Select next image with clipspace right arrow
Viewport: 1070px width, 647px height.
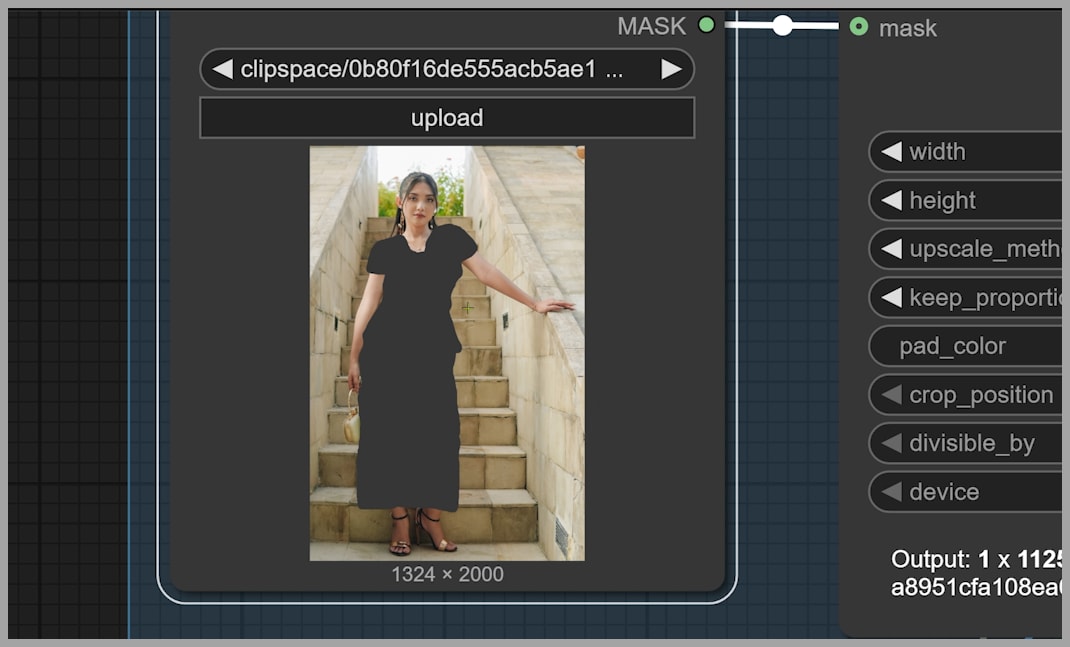[x=671, y=69]
